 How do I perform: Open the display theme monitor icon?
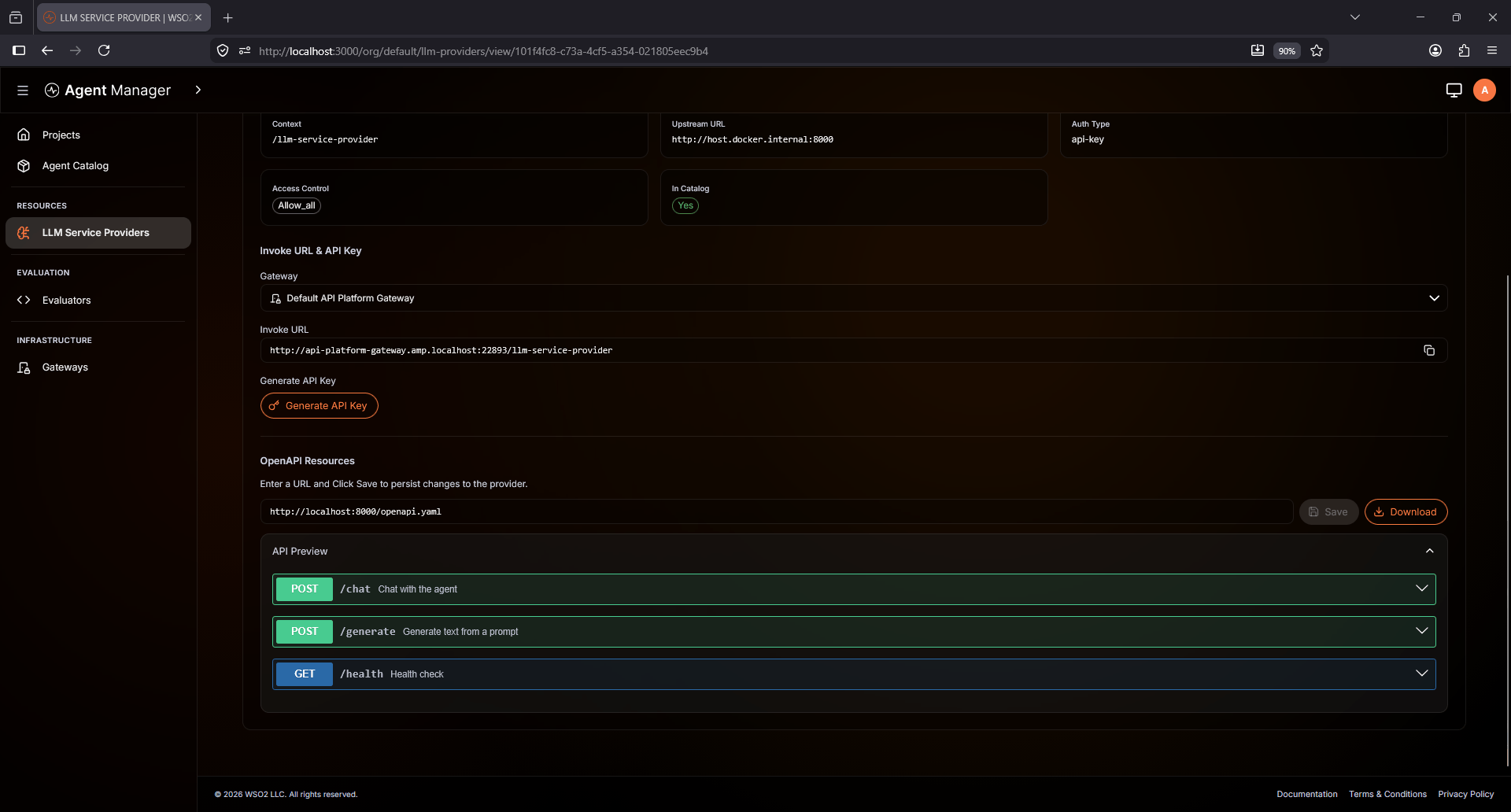pyautogui.click(x=1454, y=90)
